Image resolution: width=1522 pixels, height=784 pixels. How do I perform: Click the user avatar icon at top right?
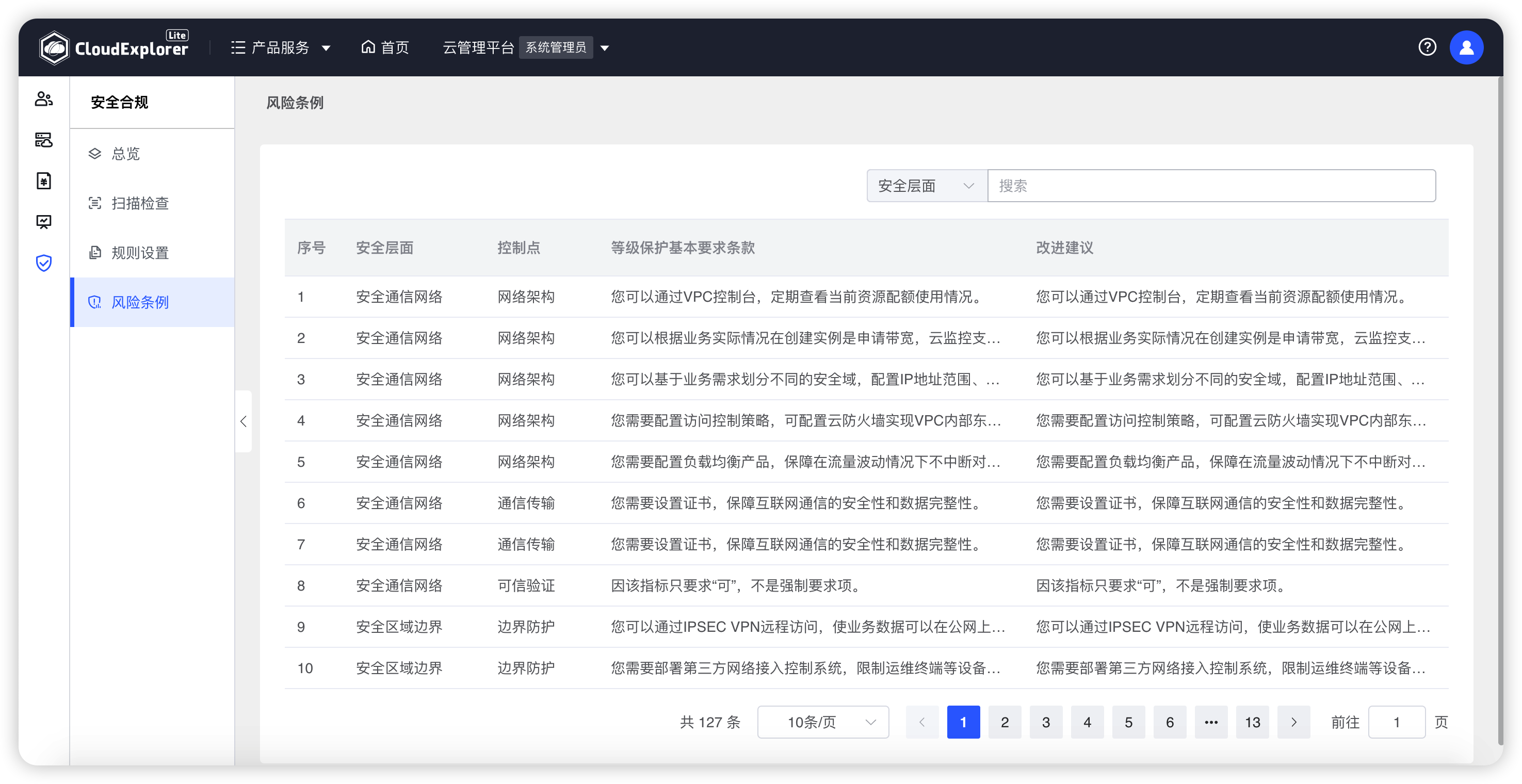pyautogui.click(x=1467, y=47)
